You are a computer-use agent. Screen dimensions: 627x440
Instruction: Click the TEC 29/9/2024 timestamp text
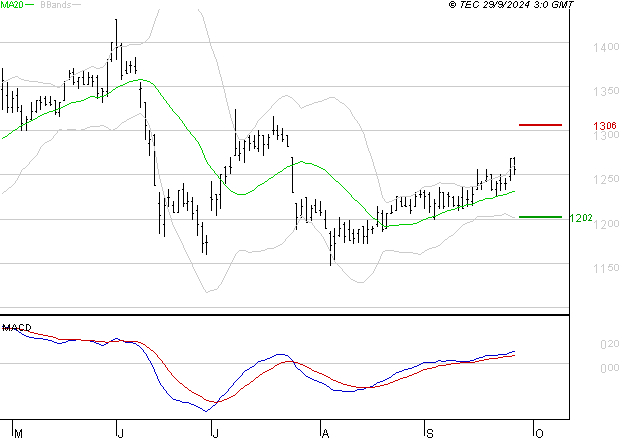(x=511, y=4)
